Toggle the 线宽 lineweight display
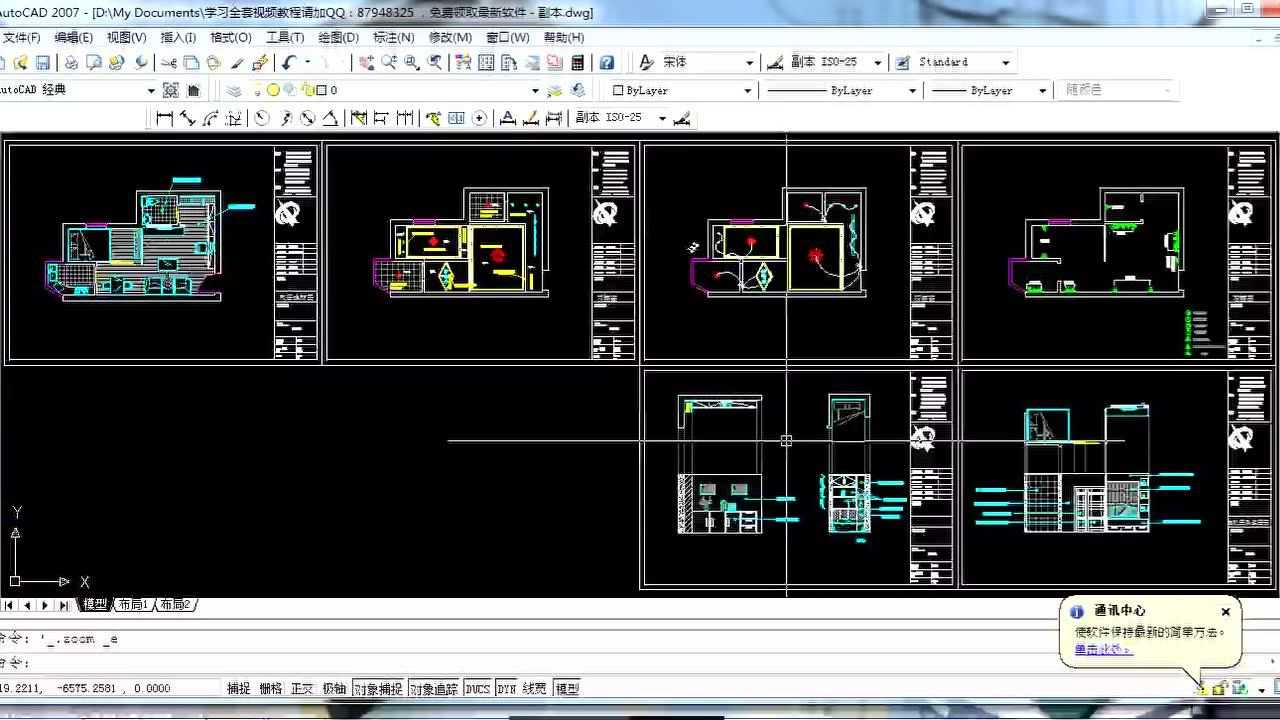 [x=535, y=688]
